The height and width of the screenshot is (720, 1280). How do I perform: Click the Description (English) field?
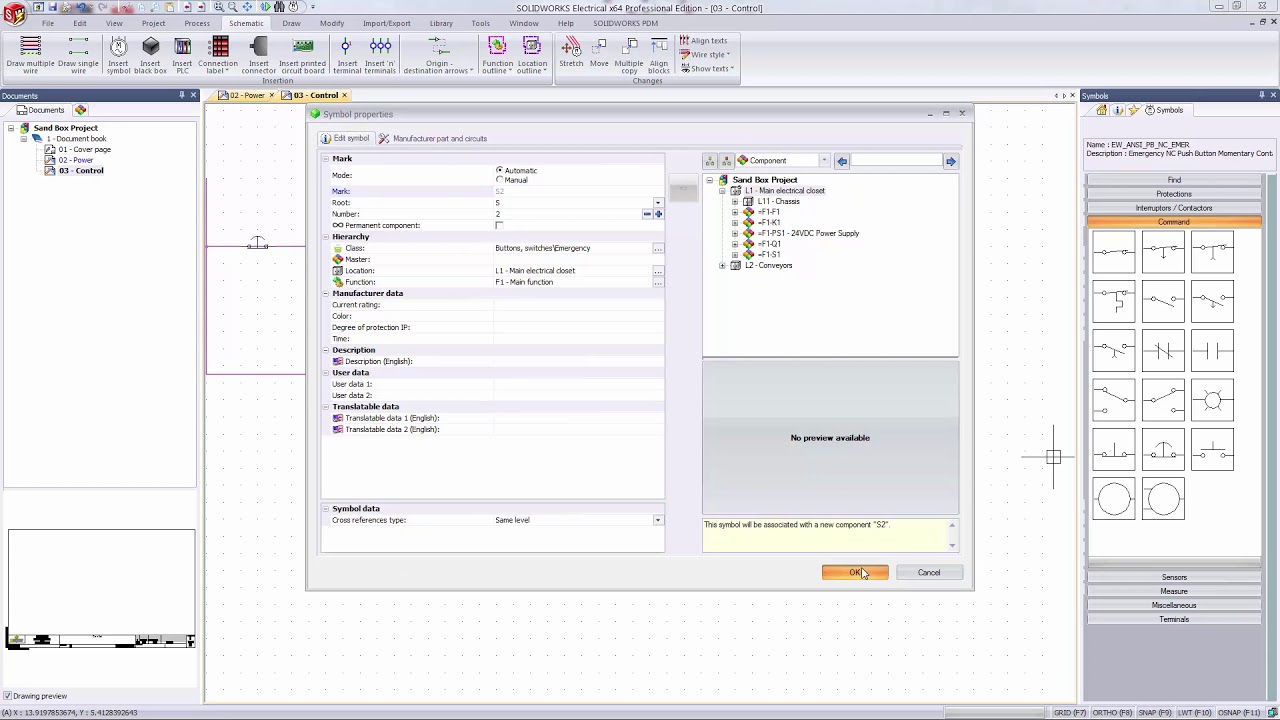579,362
